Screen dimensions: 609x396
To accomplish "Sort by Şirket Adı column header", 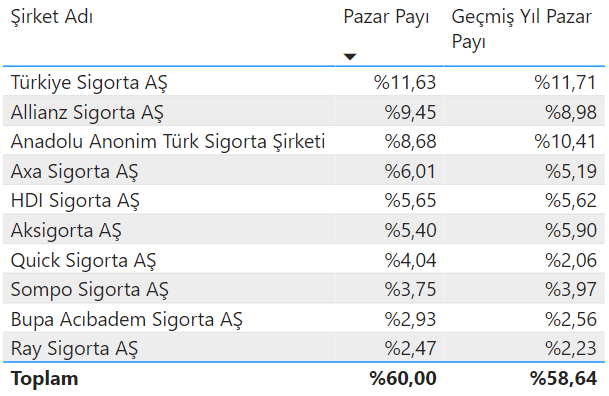I will tap(52, 17).
